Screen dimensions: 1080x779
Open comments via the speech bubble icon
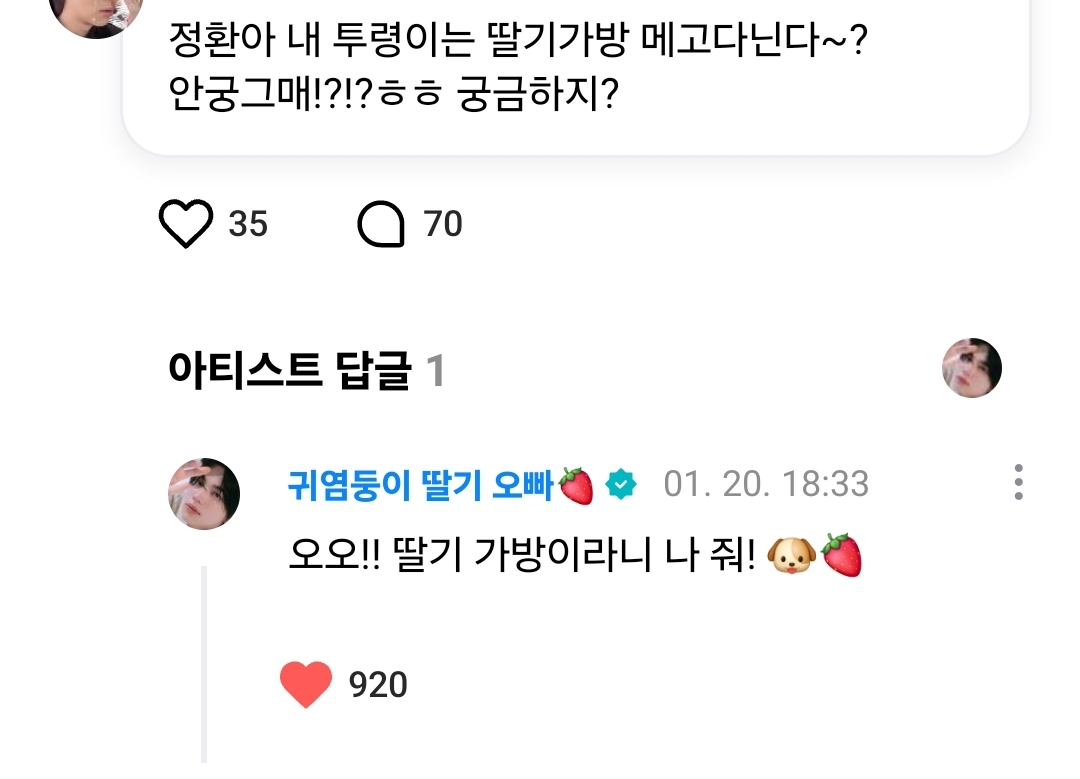[x=381, y=225]
